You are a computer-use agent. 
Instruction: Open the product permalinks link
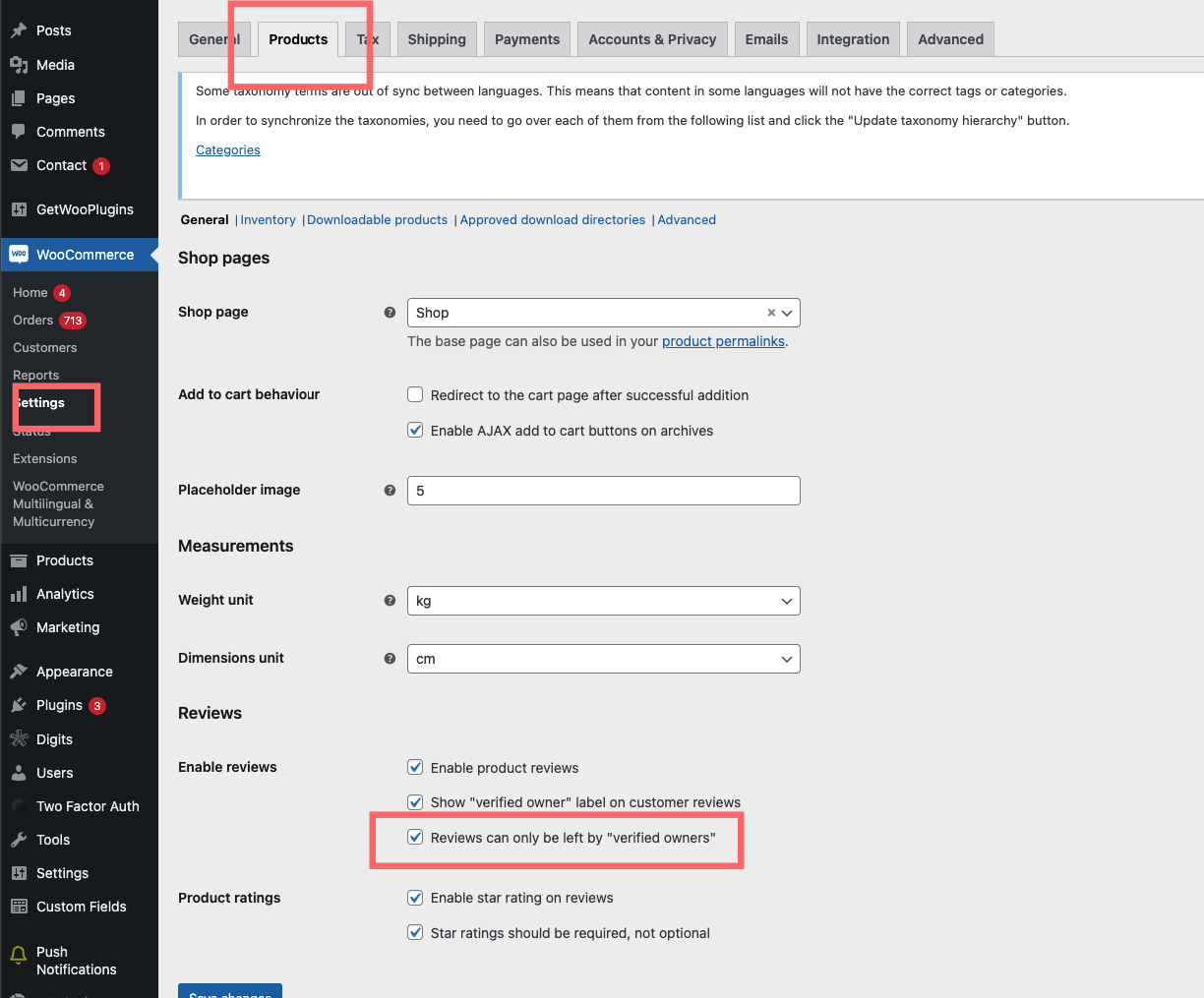(x=723, y=341)
